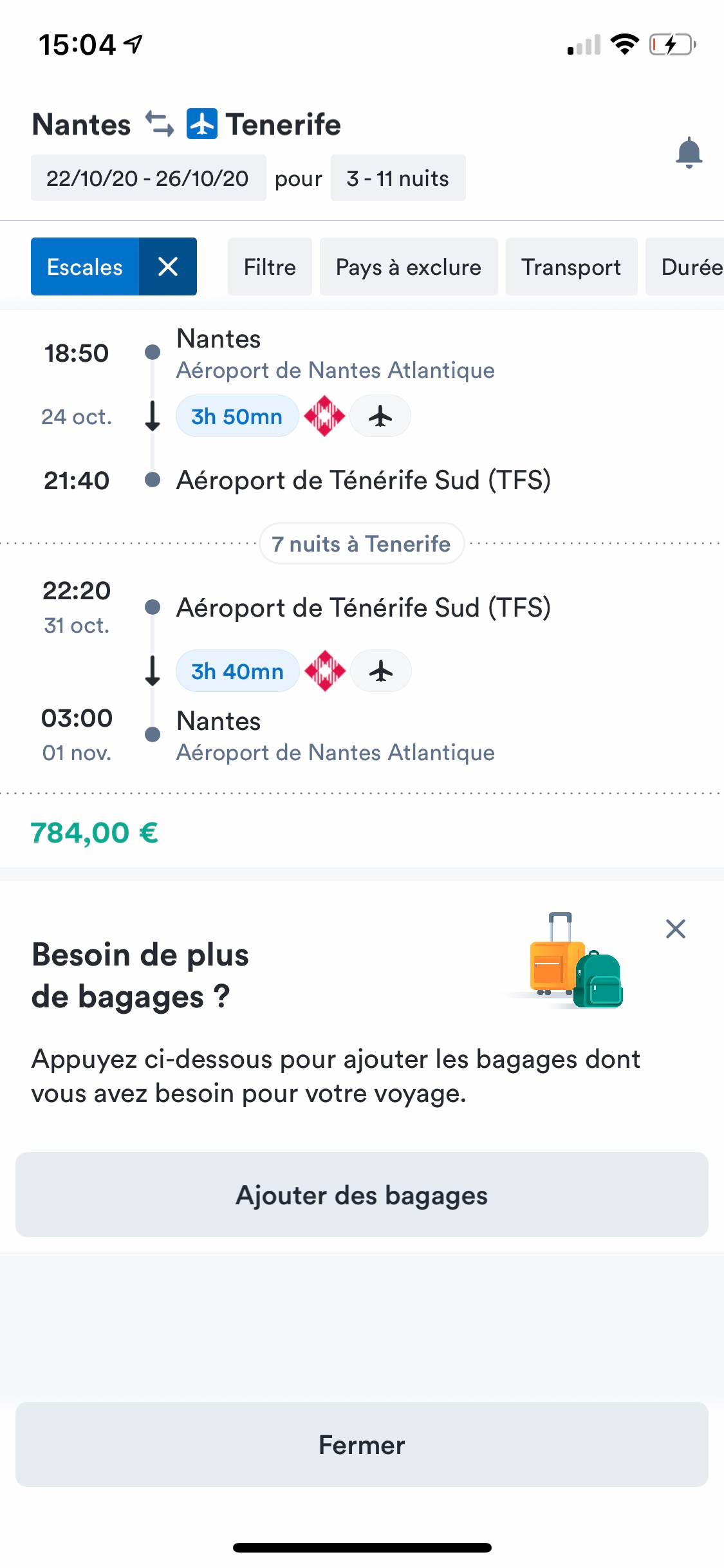Screen dimensions: 724x1568
Task: Open the Pays à exclure filter
Action: click(408, 266)
